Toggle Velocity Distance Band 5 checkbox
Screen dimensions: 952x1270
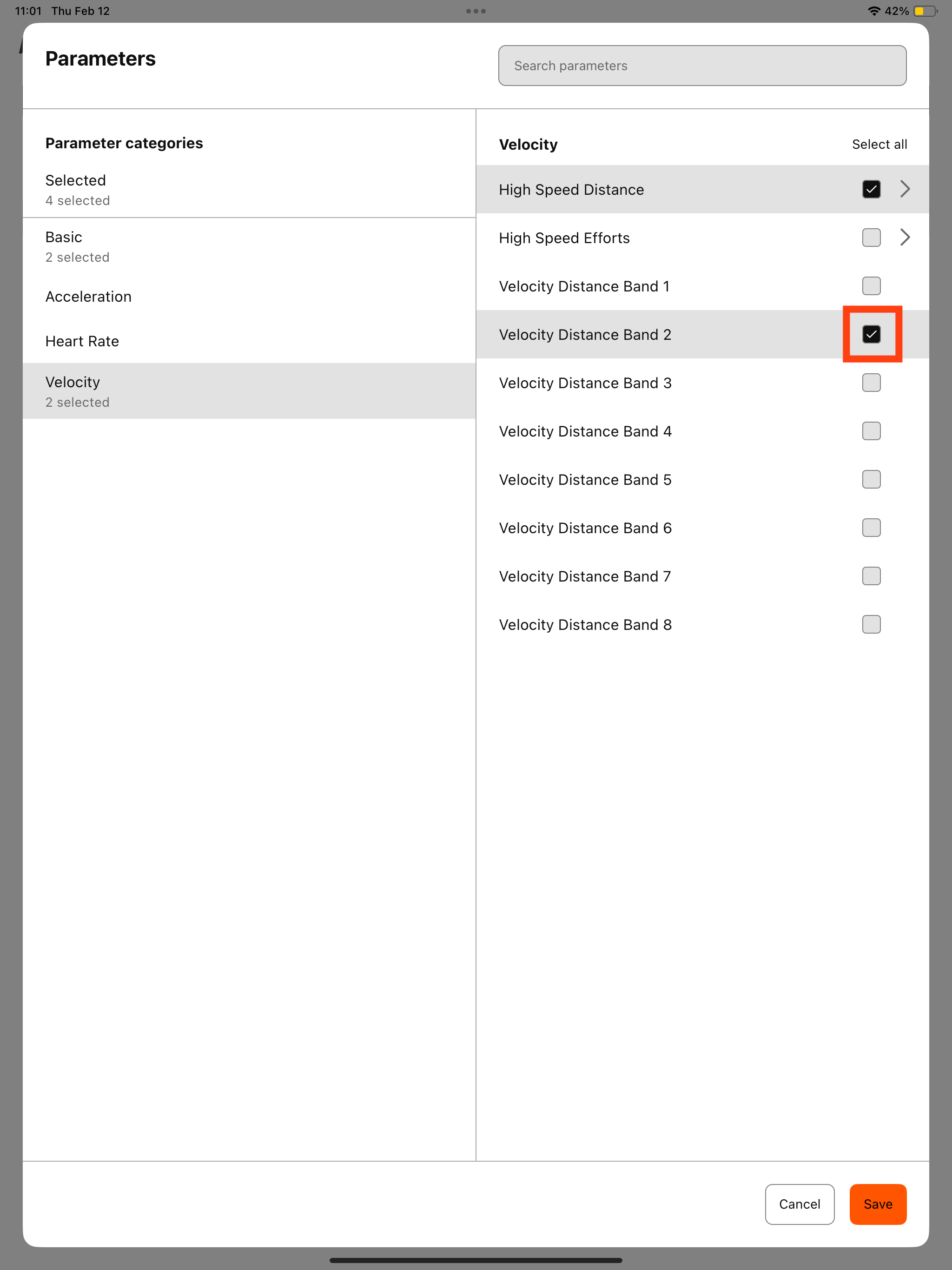click(871, 479)
